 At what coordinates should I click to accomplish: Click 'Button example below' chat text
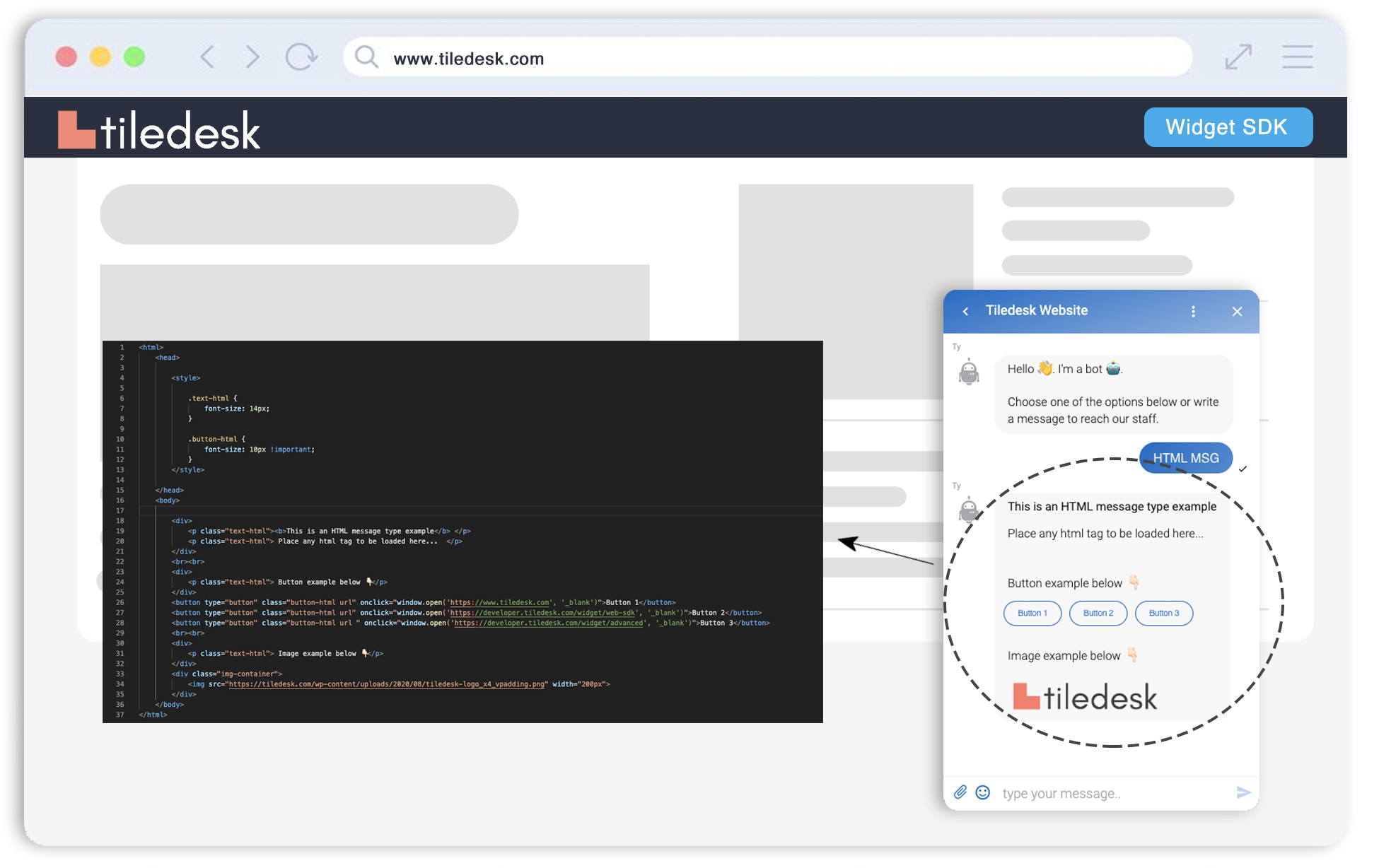(x=1065, y=583)
